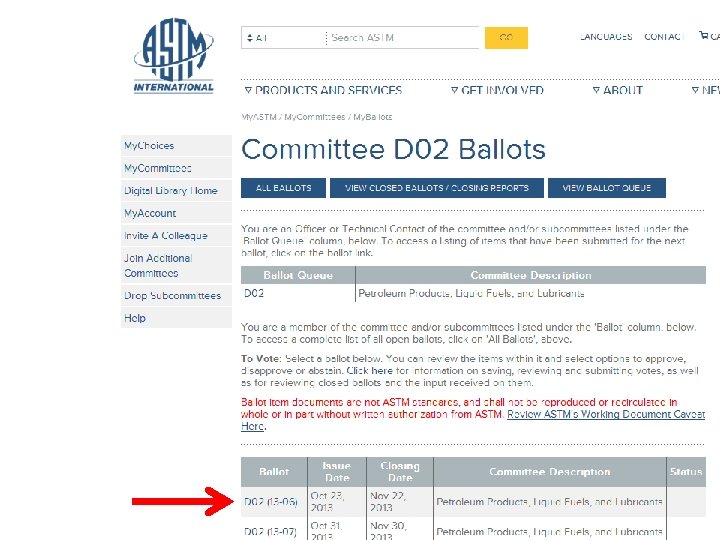Open Digital Library Home in sidebar
720x540 pixels.
(170, 191)
